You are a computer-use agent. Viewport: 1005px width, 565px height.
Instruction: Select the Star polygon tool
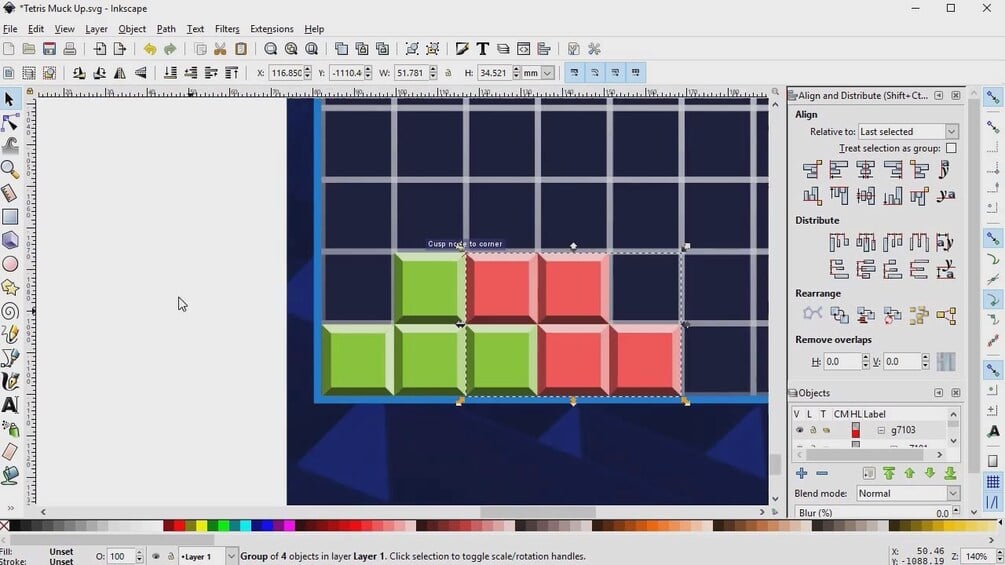pyautogui.click(x=10, y=287)
